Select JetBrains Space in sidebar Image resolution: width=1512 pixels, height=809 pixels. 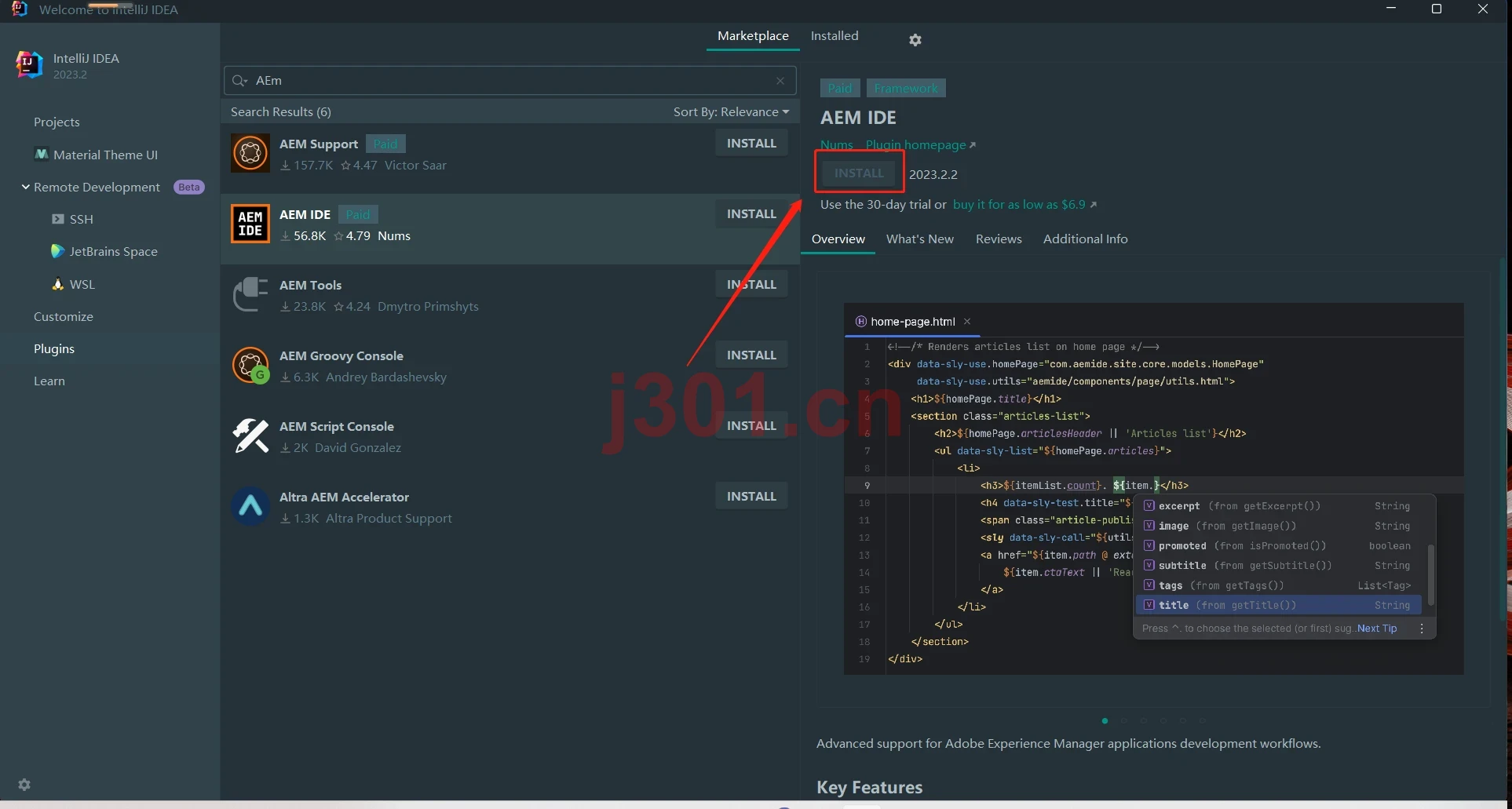(x=113, y=251)
